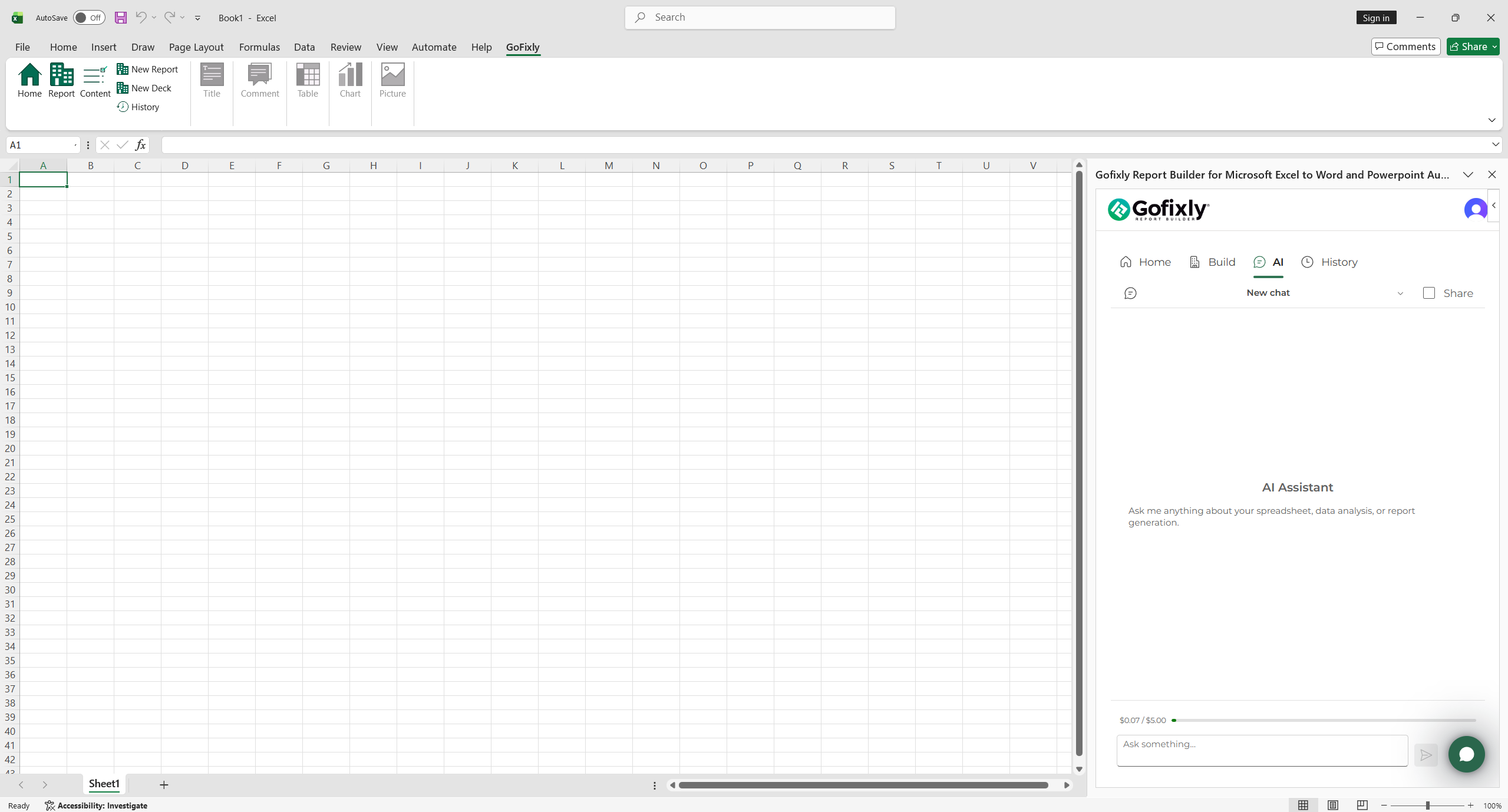Switch to Page Layout view in status bar

pyautogui.click(x=1333, y=805)
